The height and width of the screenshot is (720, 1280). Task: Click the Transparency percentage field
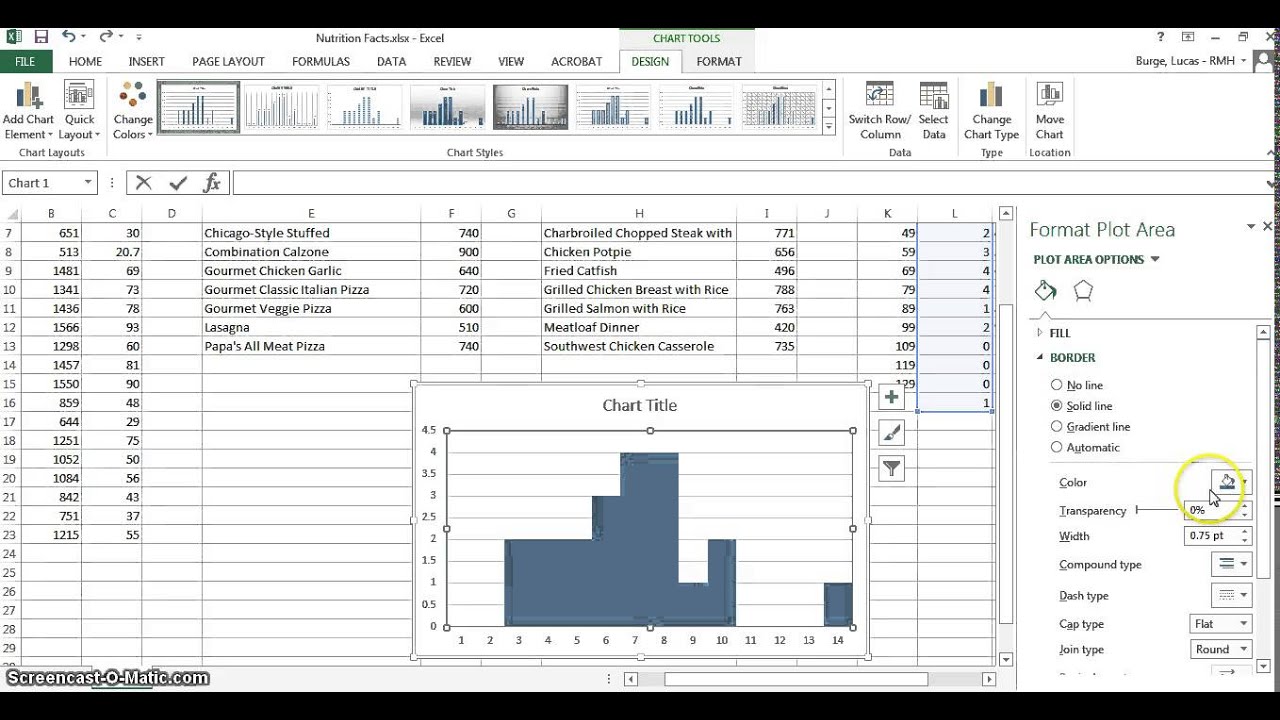[1211, 510]
